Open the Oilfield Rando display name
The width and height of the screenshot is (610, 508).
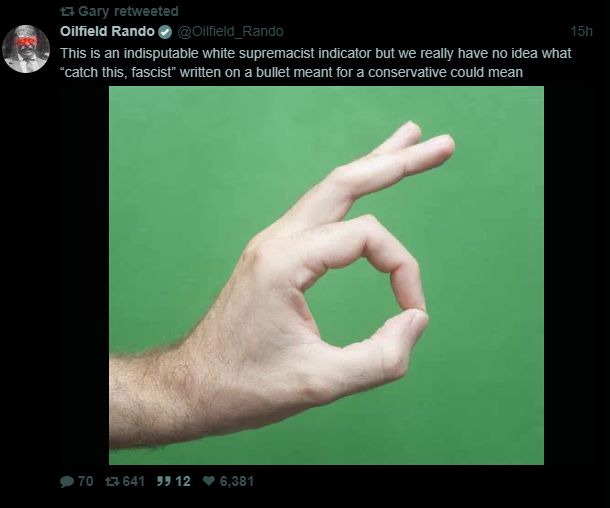(x=107, y=31)
